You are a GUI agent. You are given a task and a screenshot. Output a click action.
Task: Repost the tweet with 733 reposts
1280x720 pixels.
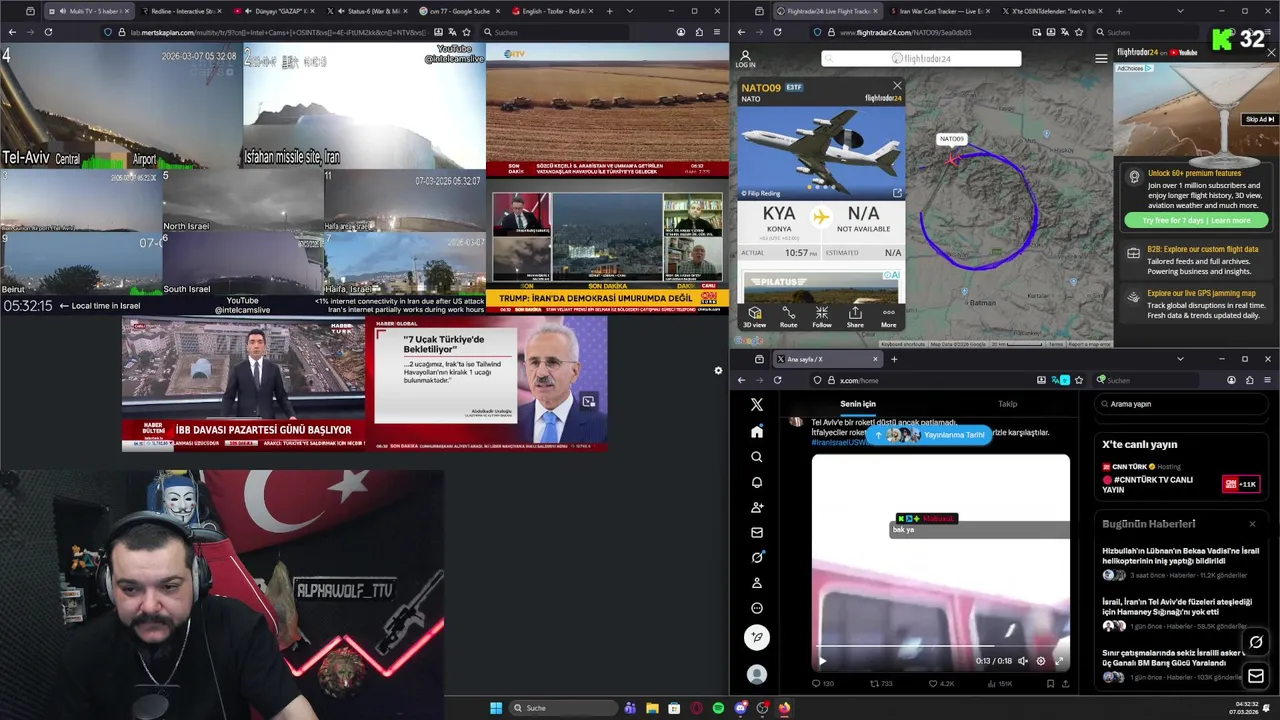point(881,684)
